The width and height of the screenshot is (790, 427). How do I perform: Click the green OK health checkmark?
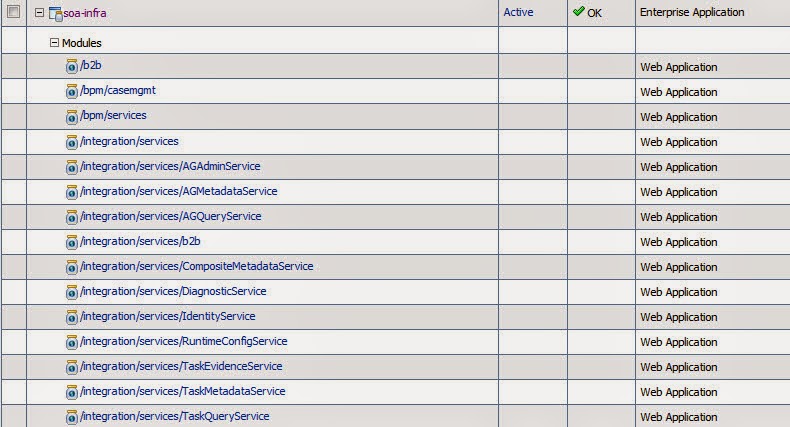tap(578, 12)
